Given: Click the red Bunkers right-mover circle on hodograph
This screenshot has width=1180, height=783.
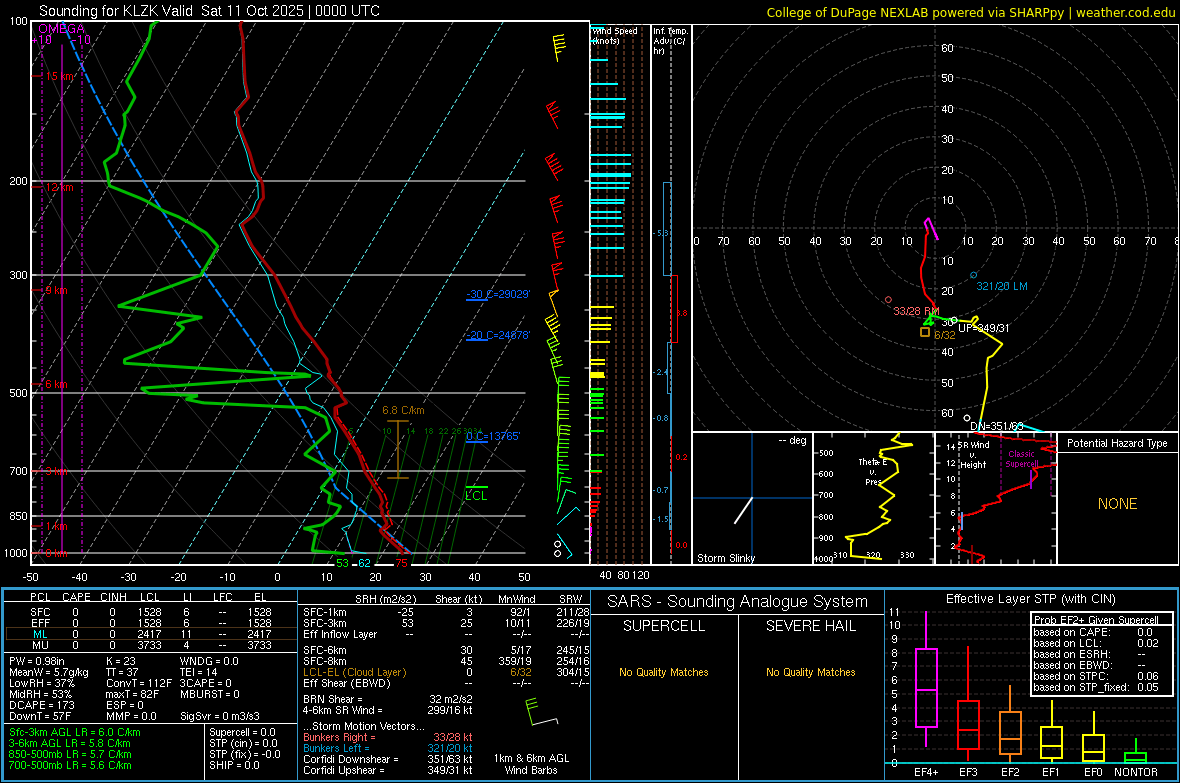Looking at the screenshot, I should 889,300.
